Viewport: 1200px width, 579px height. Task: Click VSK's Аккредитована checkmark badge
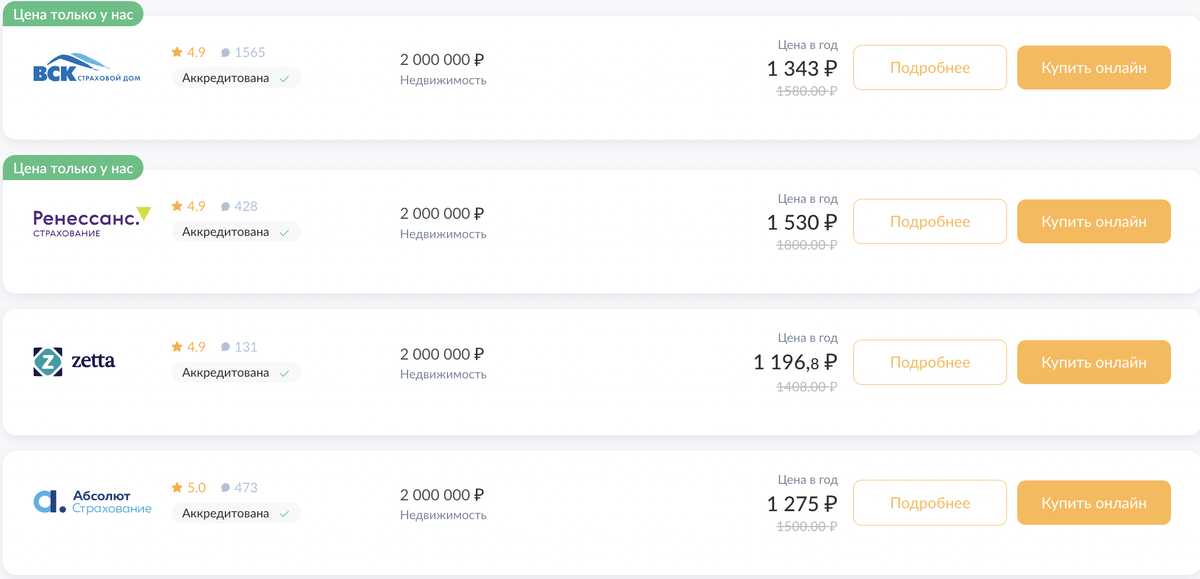tap(236, 78)
